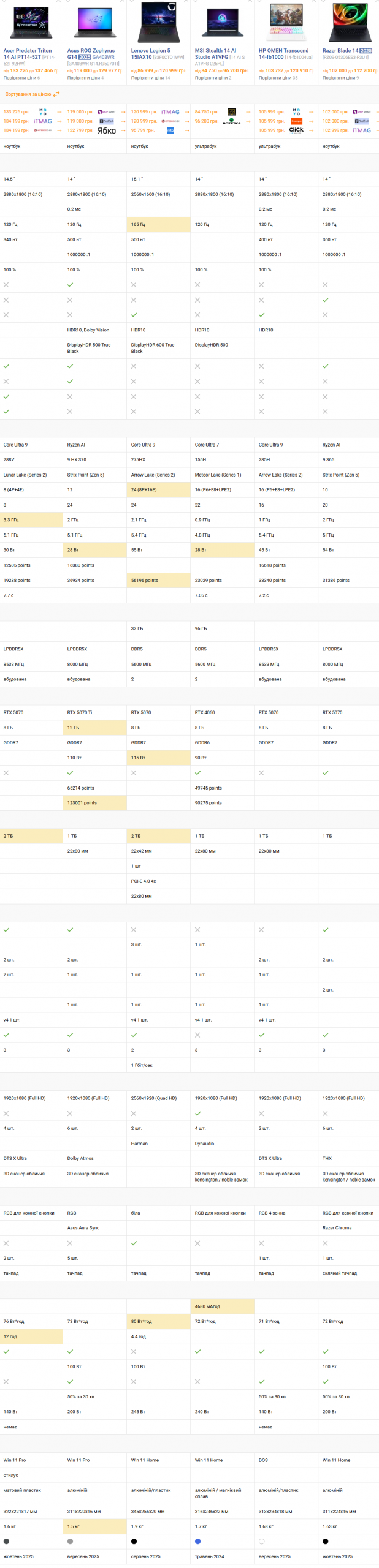The height and width of the screenshot is (1568, 379).
Task: Click Порівняти ціни under HP OMEN Transcend
Action: tap(276, 78)
